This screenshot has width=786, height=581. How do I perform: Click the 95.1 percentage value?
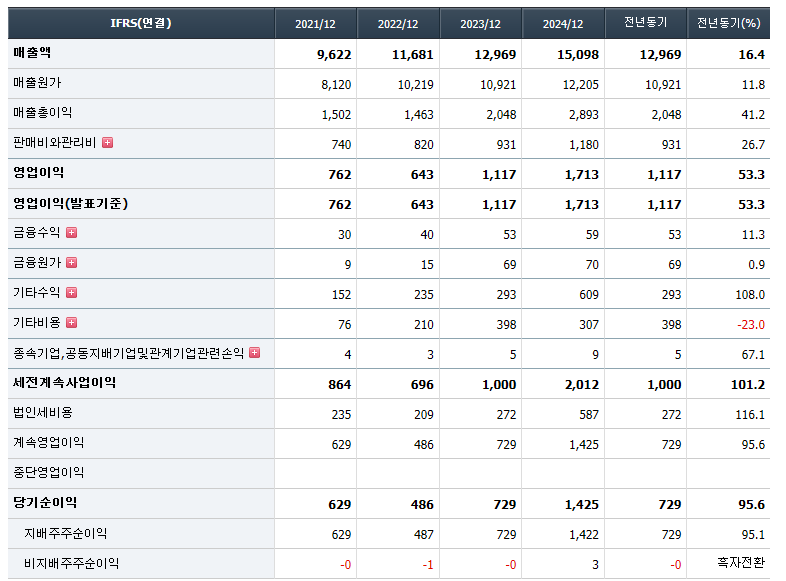(x=753, y=535)
